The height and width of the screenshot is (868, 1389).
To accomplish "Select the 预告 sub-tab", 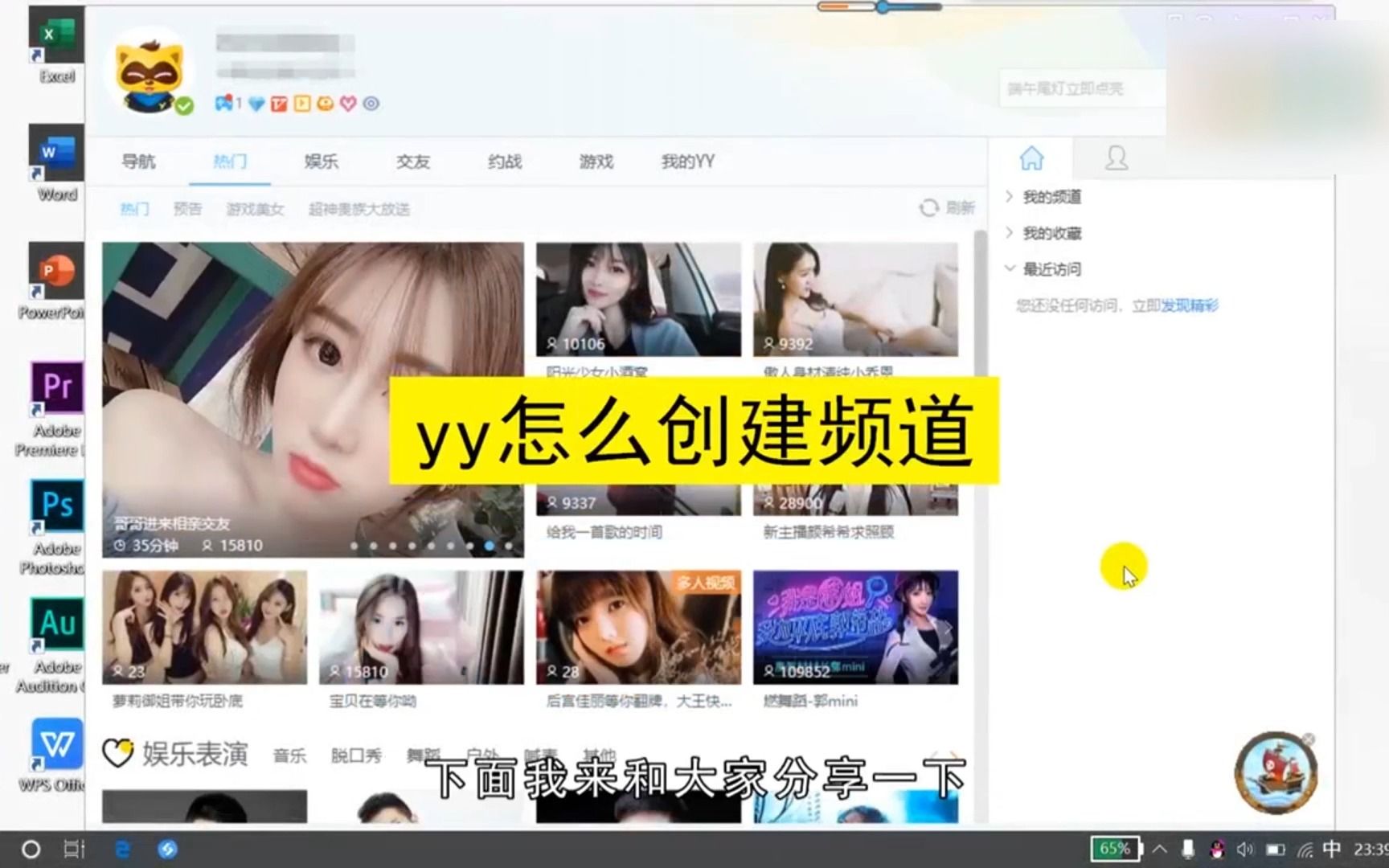I will tap(188, 209).
